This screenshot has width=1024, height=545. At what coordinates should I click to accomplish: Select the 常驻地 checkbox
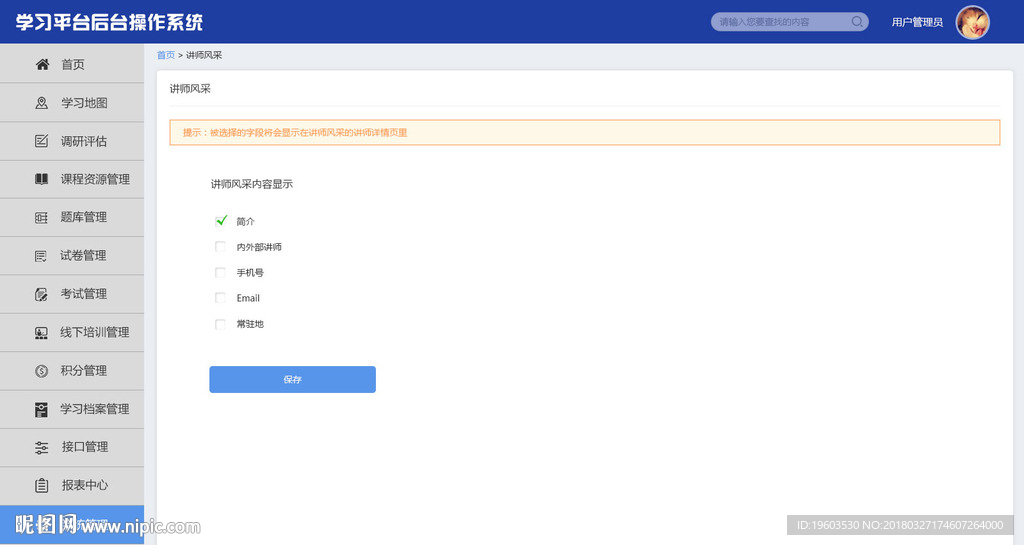[x=220, y=324]
